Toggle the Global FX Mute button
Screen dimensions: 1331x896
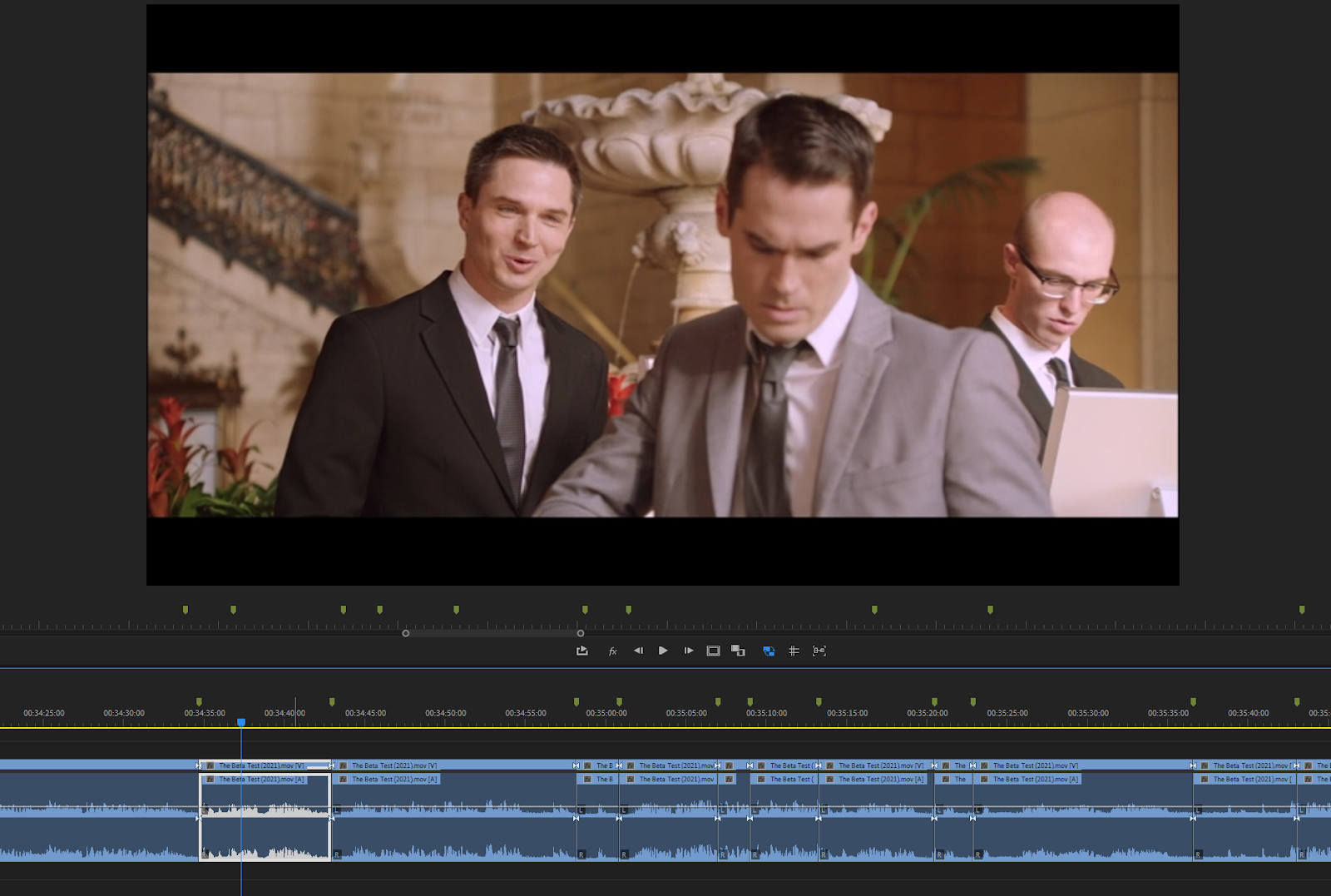tap(612, 651)
